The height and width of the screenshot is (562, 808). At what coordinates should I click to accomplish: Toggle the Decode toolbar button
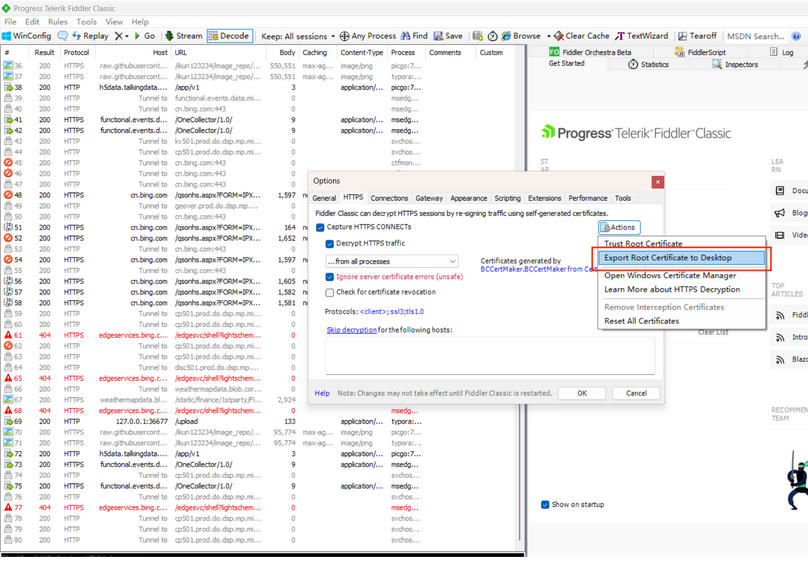(x=214, y=36)
